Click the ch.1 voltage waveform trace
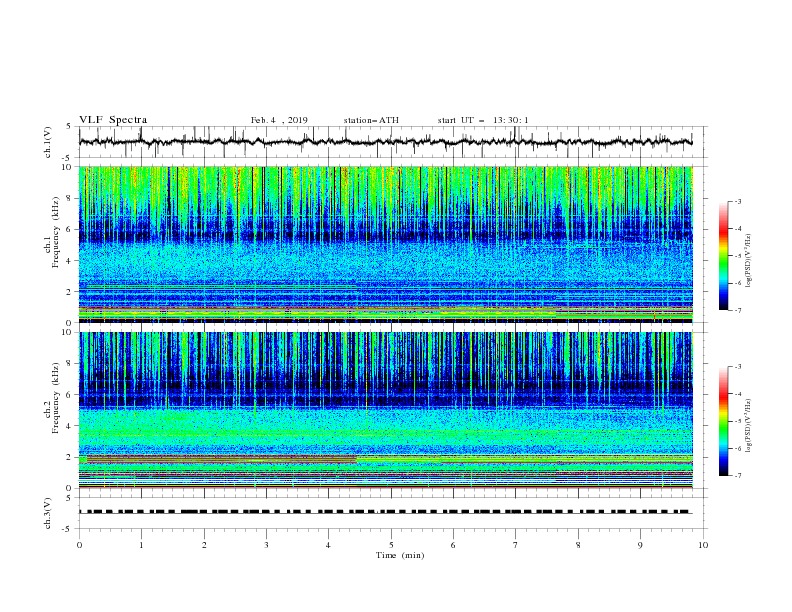The height and width of the screenshot is (612, 792). tap(385, 142)
